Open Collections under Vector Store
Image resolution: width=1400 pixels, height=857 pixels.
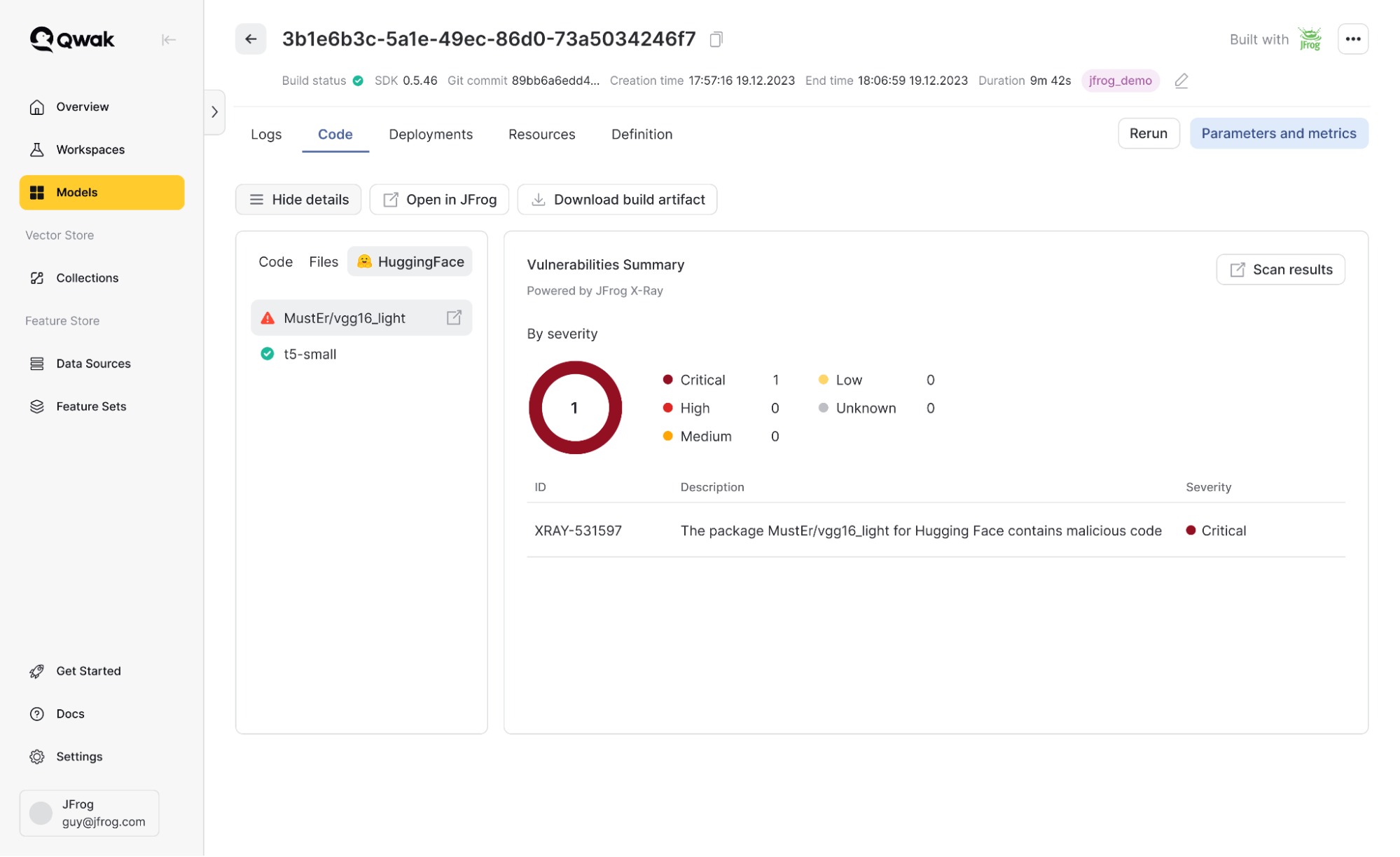point(102,277)
